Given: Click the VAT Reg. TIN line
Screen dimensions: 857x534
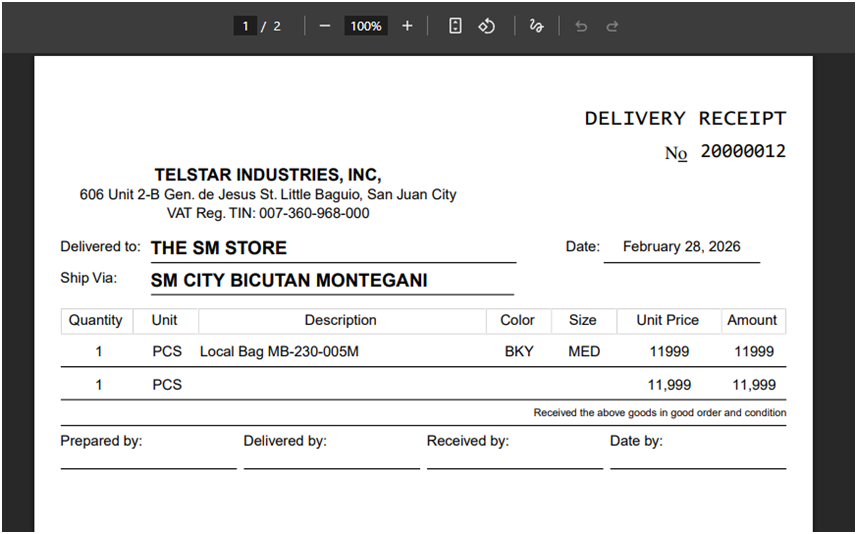Looking at the screenshot, I should pos(268,213).
